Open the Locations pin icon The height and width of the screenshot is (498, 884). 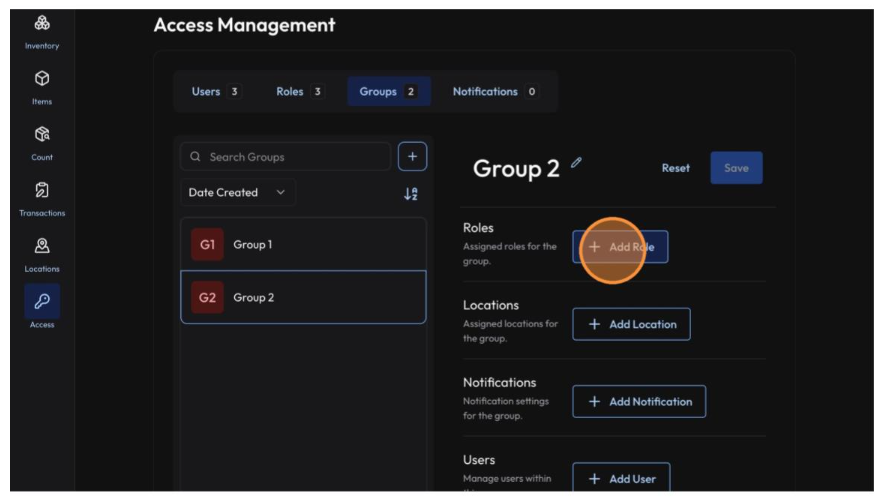(x=42, y=246)
